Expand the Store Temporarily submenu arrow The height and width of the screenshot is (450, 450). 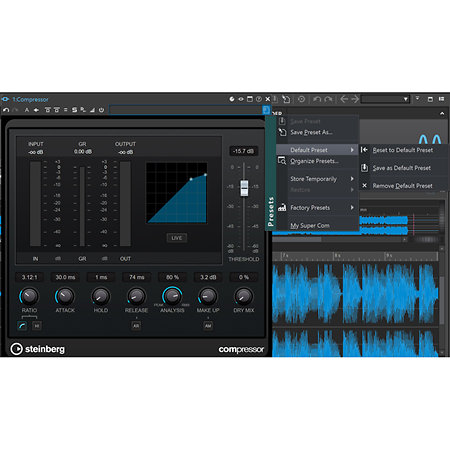pyautogui.click(x=352, y=179)
